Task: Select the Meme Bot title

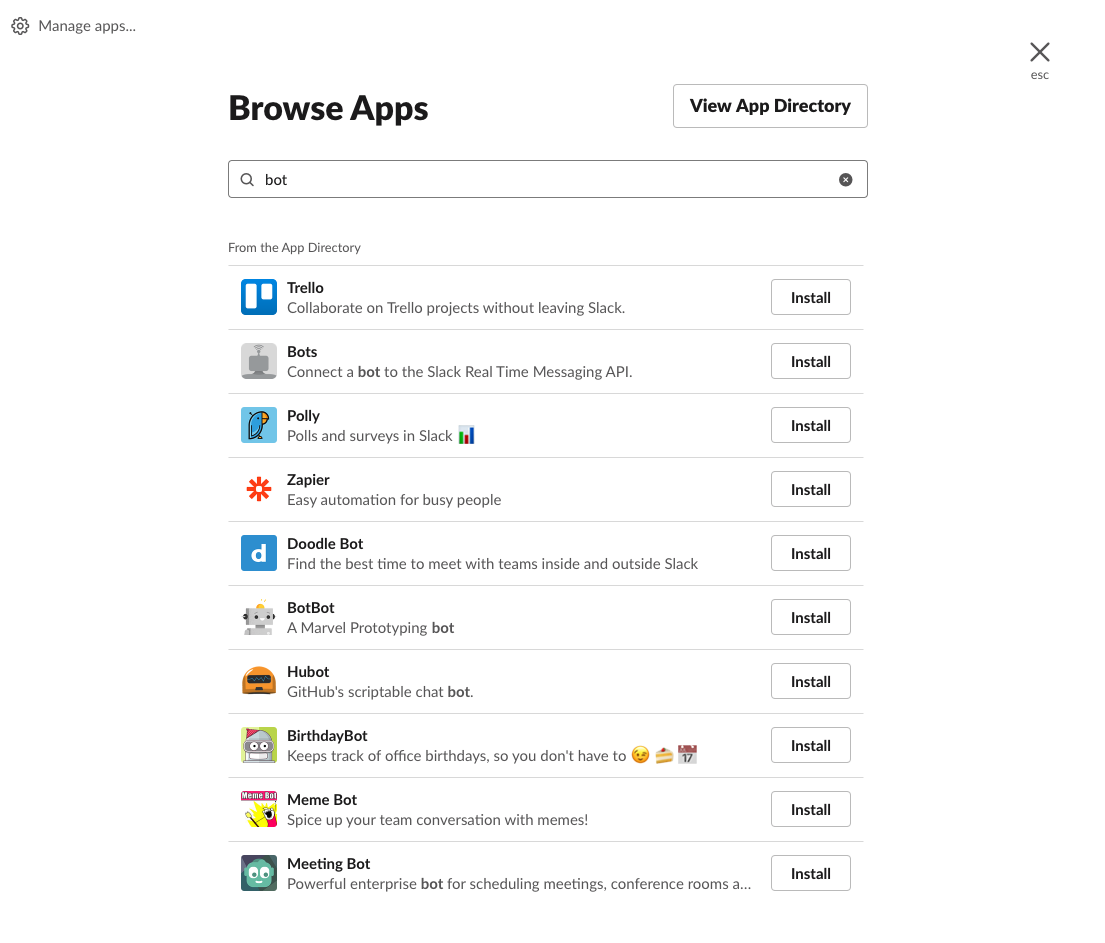Action: click(321, 800)
